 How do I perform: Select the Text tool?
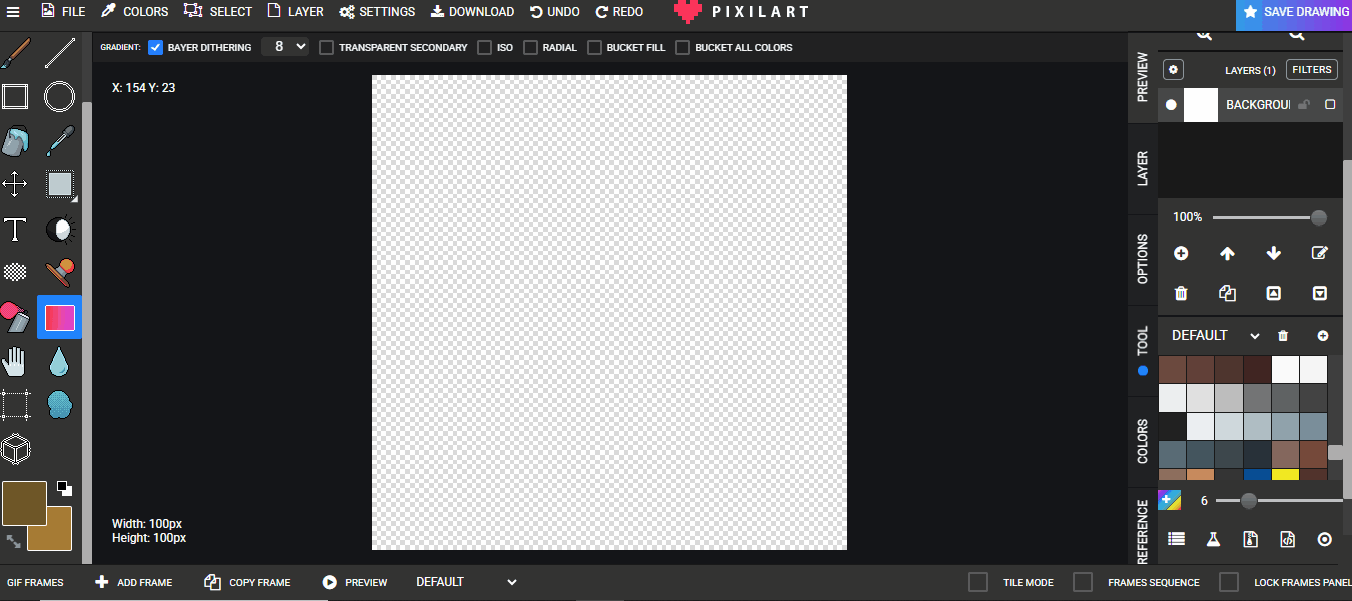[15, 230]
